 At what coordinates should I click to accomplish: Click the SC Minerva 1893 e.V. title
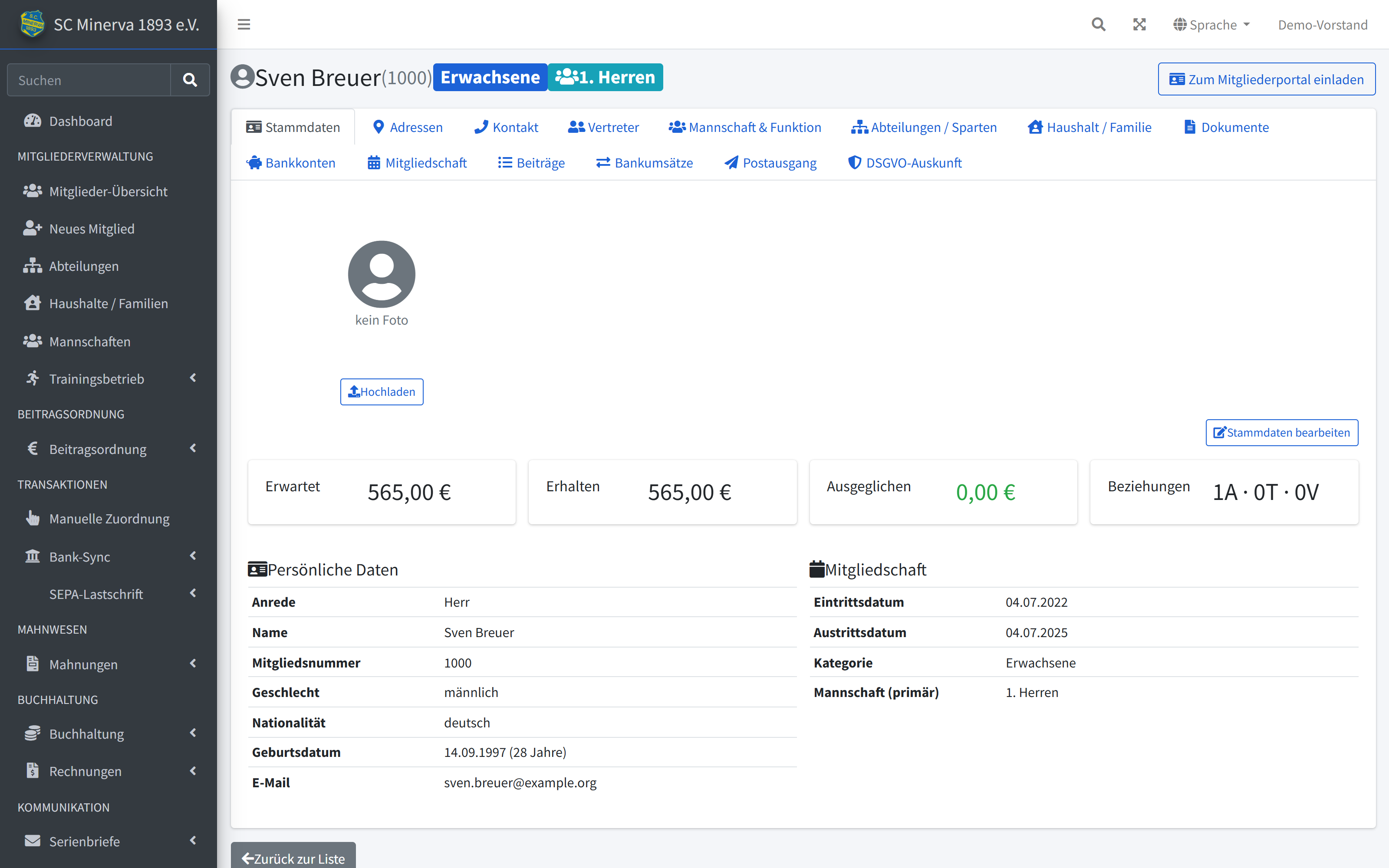point(126,25)
